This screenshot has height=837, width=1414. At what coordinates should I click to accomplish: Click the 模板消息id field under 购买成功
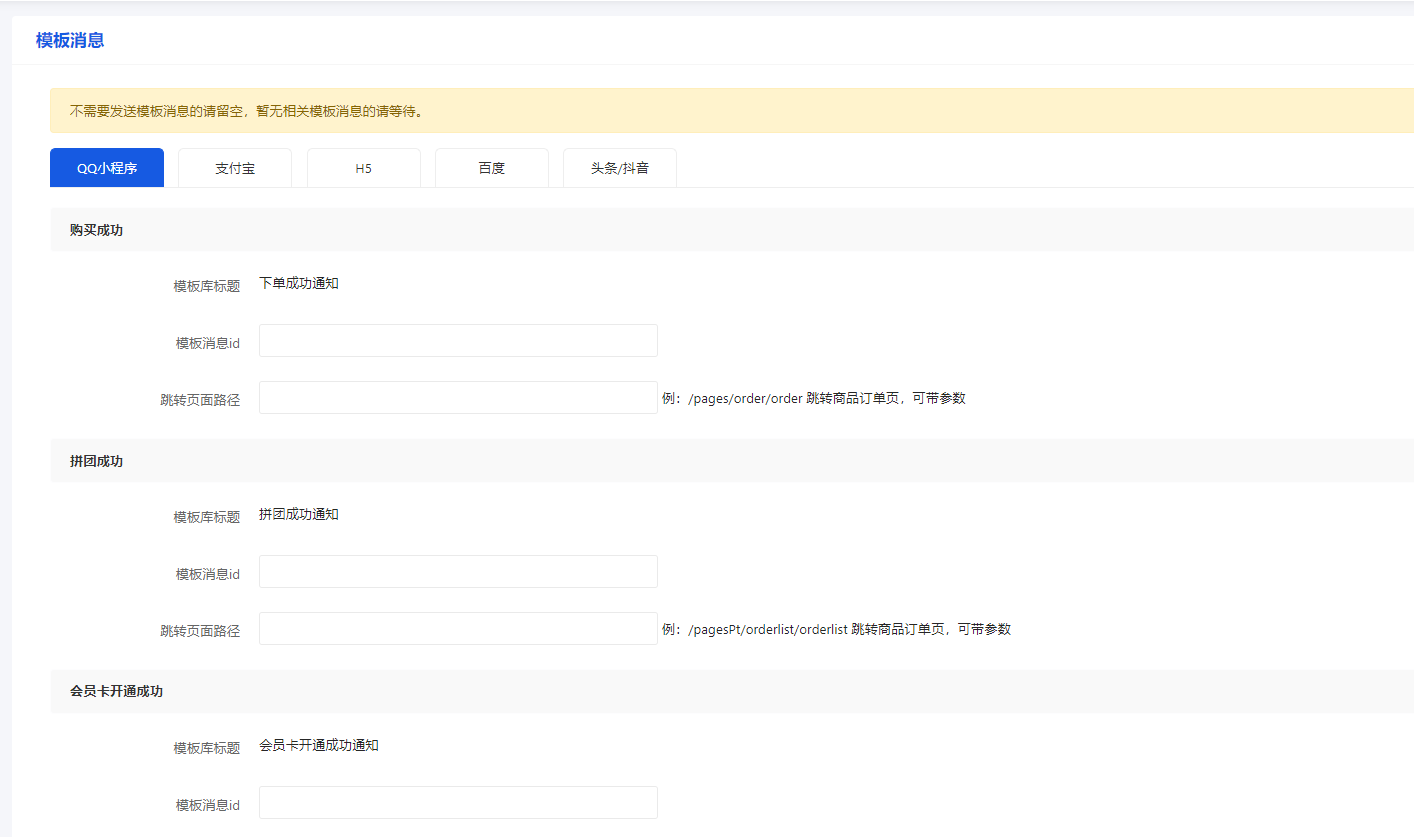(x=458, y=341)
